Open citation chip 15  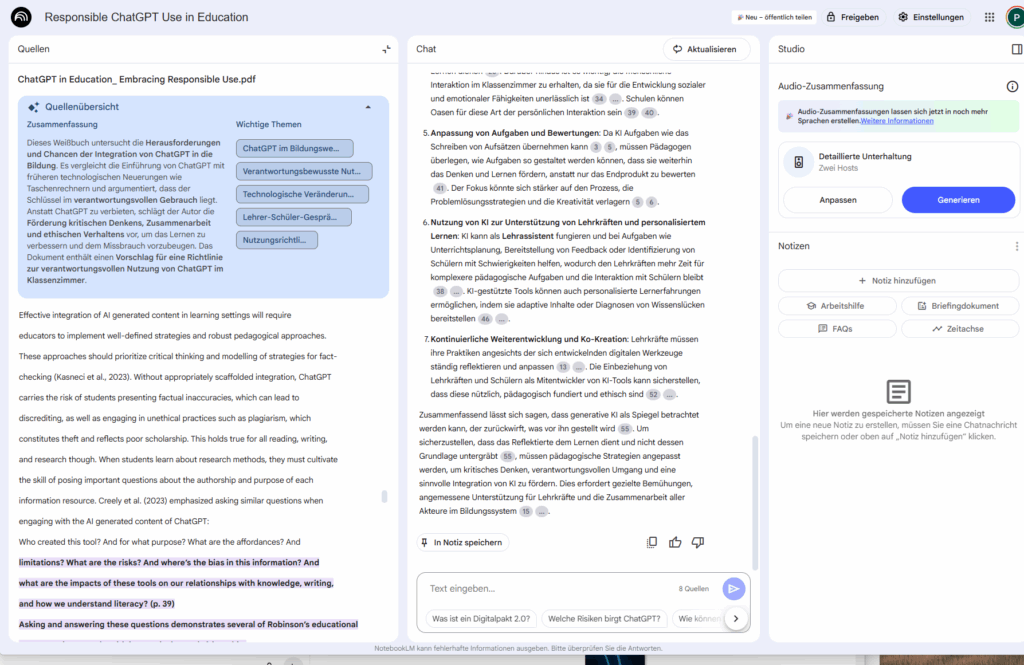[x=526, y=511]
